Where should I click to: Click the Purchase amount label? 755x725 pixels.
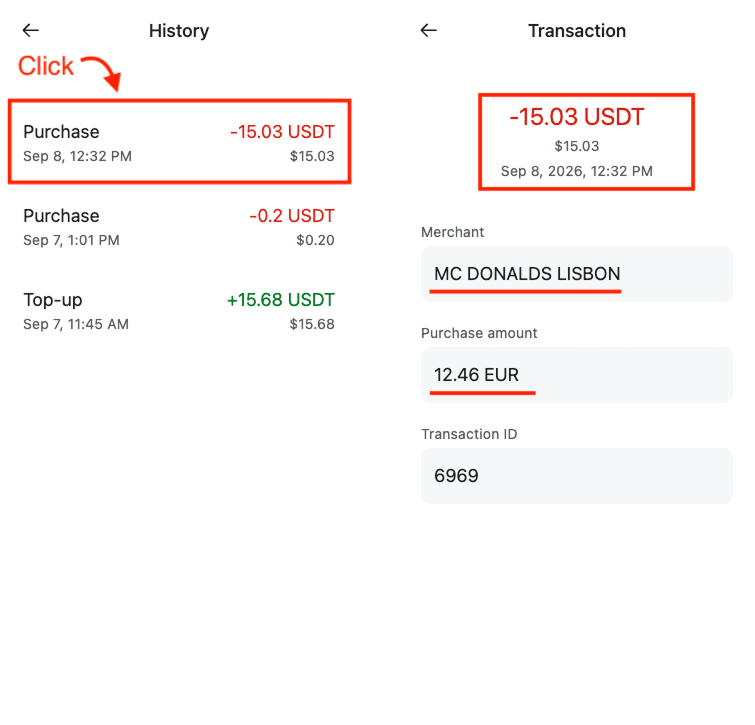(x=479, y=333)
